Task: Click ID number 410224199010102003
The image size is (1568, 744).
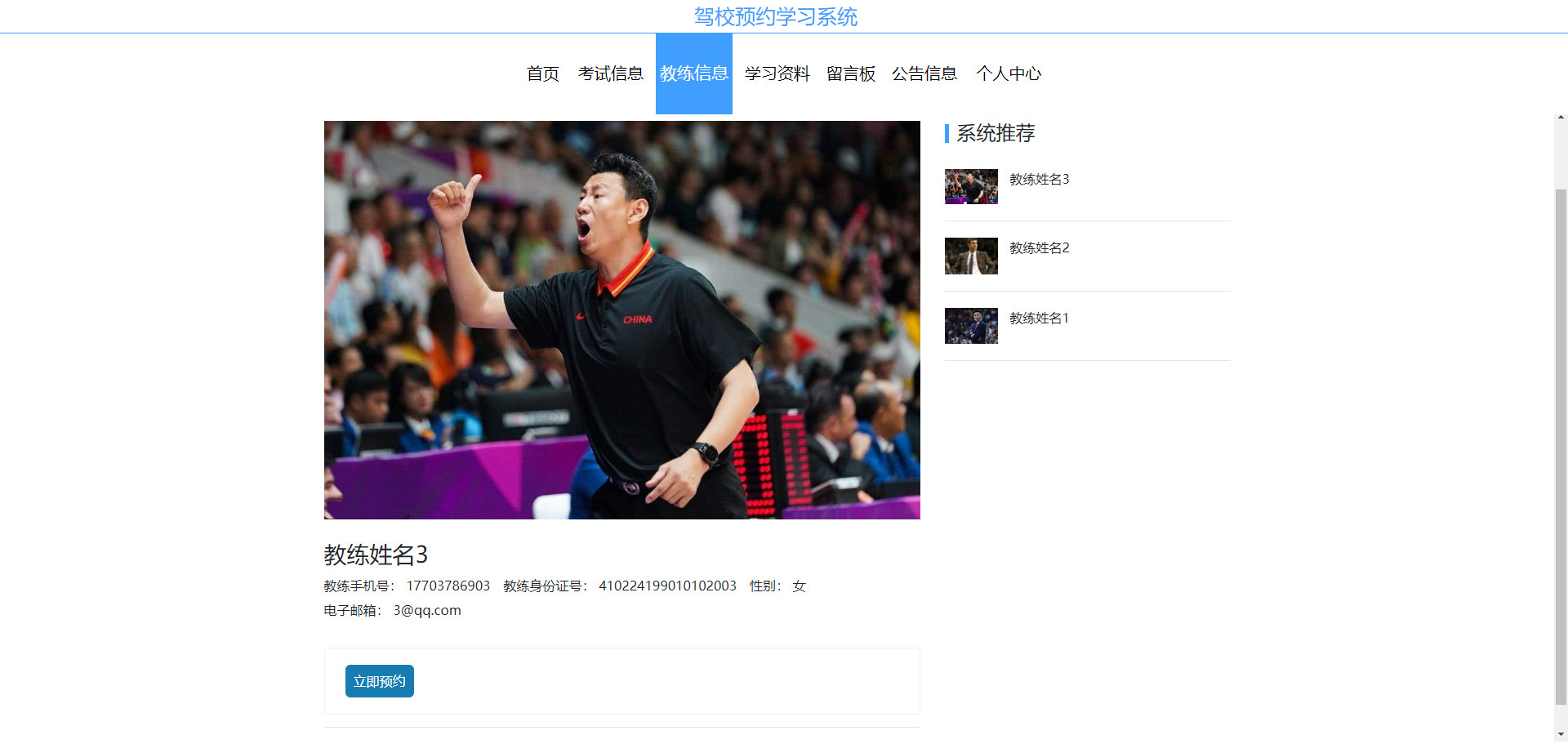Action: tap(667, 586)
